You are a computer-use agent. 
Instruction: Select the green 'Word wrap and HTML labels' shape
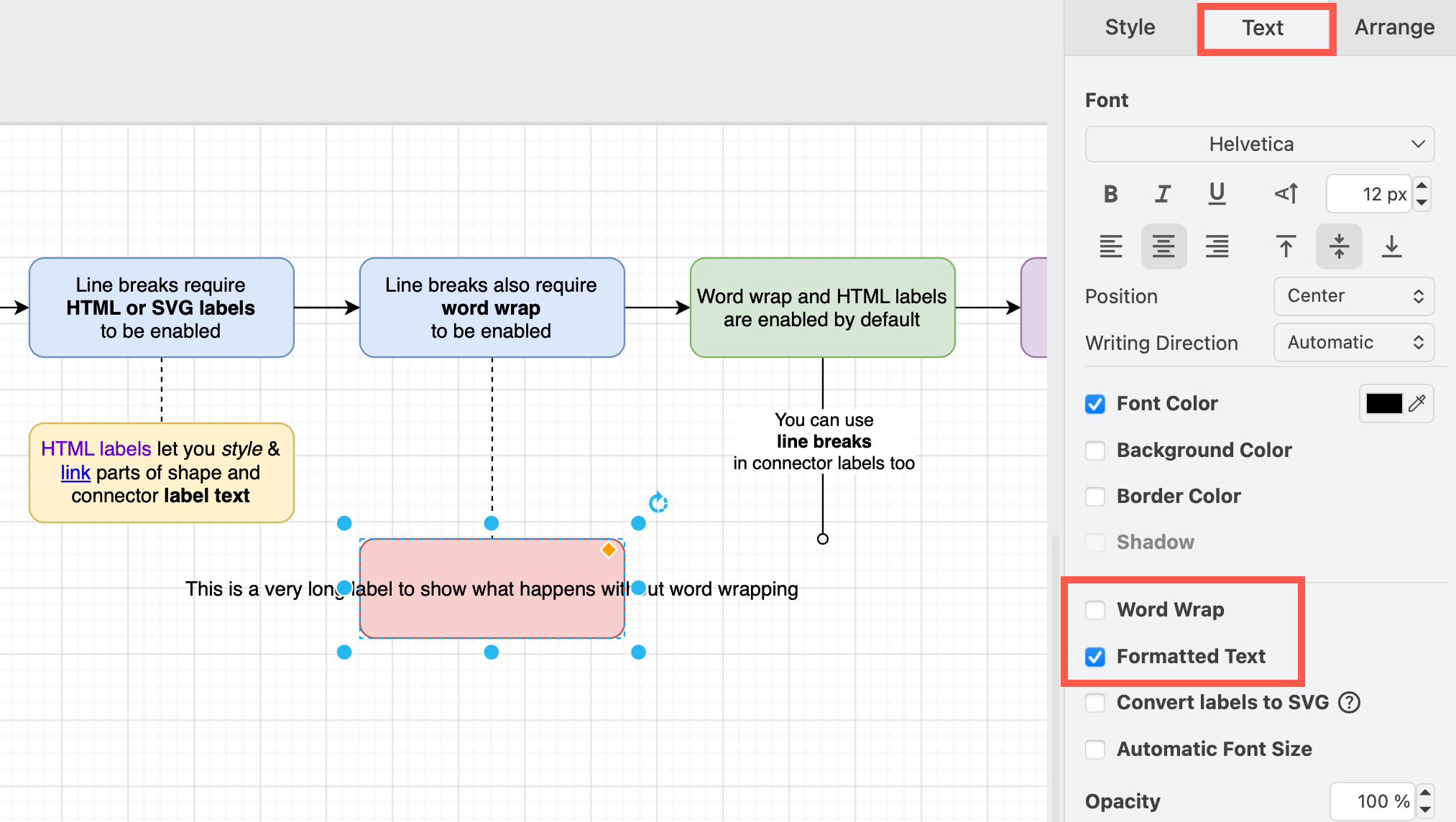click(823, 308)
